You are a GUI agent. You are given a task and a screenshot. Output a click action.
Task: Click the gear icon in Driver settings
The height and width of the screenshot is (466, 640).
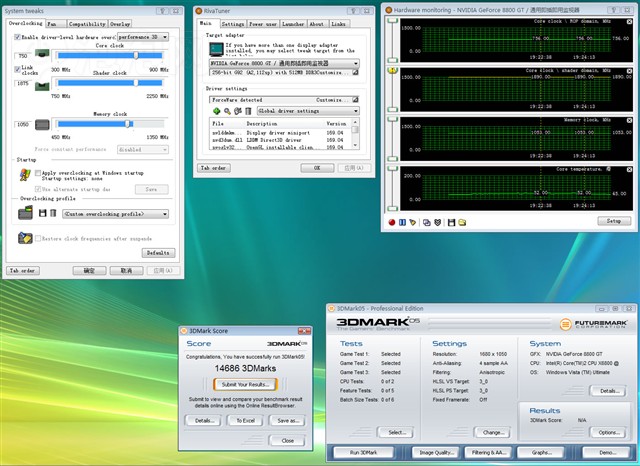coord(238,111)
